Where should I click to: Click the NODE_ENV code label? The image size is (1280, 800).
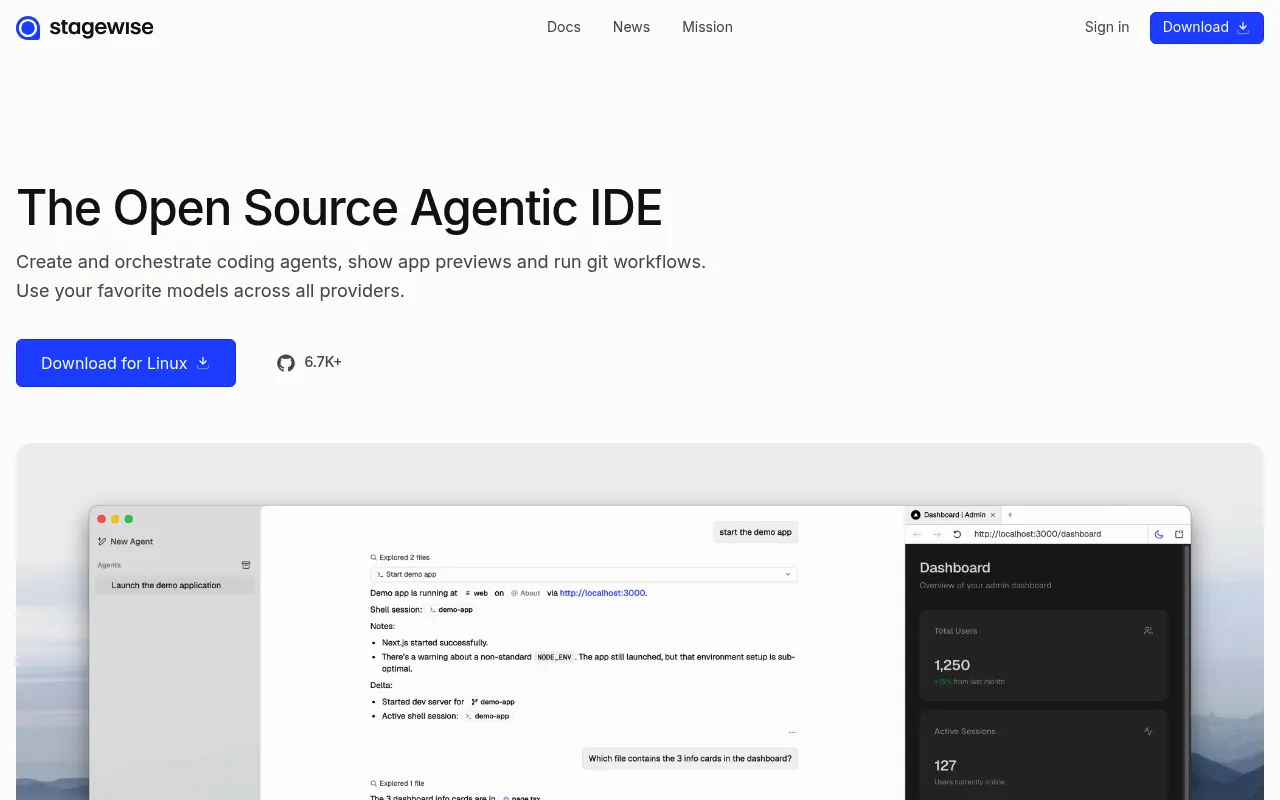pyautogui.click(x=554, y=657)
